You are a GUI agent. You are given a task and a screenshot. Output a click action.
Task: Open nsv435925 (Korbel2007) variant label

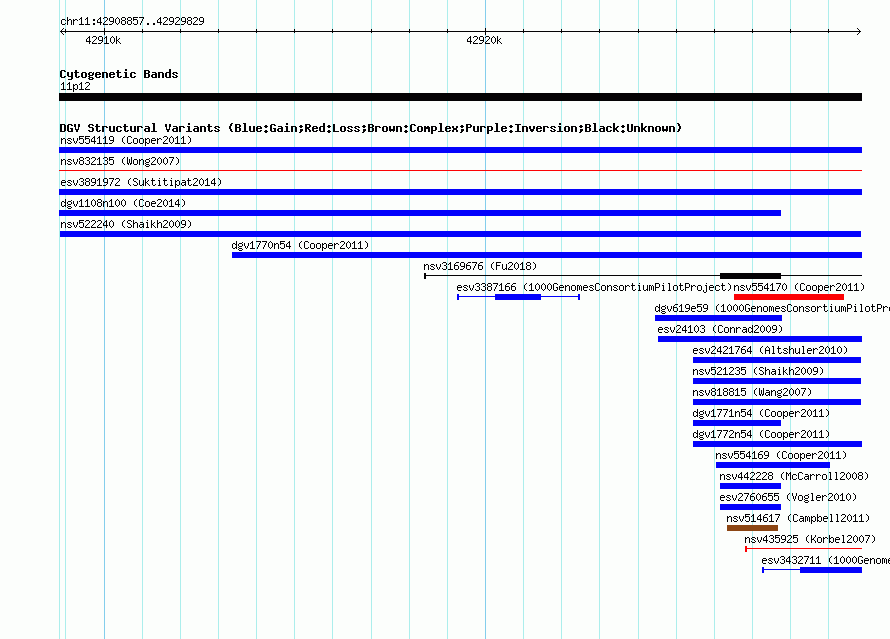pos(810,539)
